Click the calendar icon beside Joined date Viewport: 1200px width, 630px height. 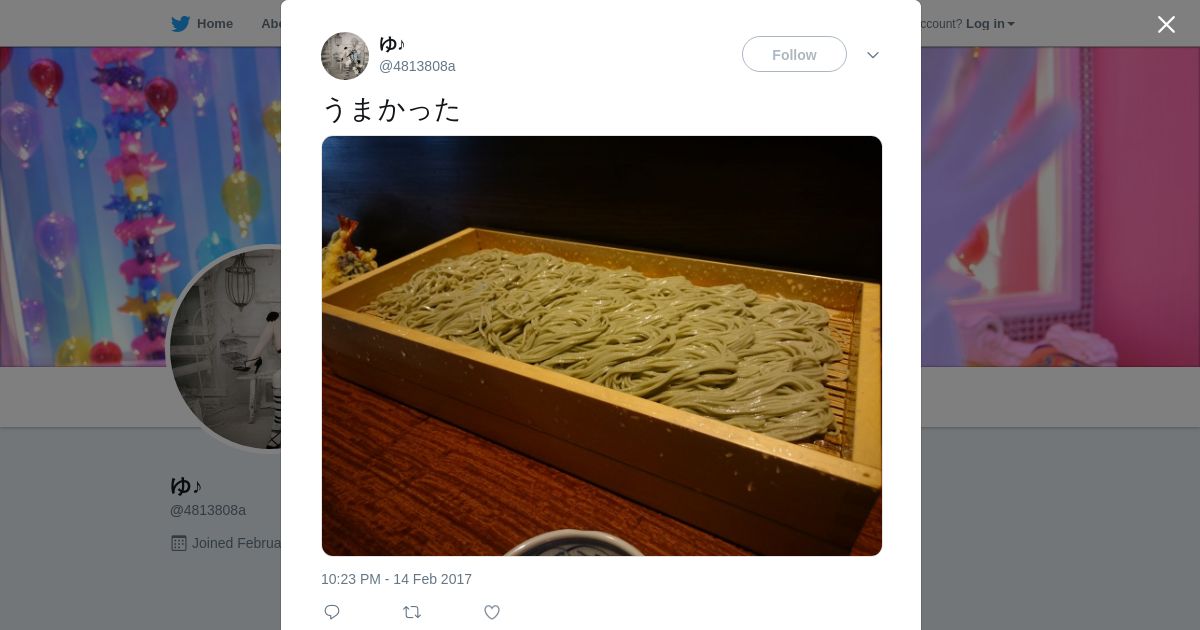(x=179, y=543)
